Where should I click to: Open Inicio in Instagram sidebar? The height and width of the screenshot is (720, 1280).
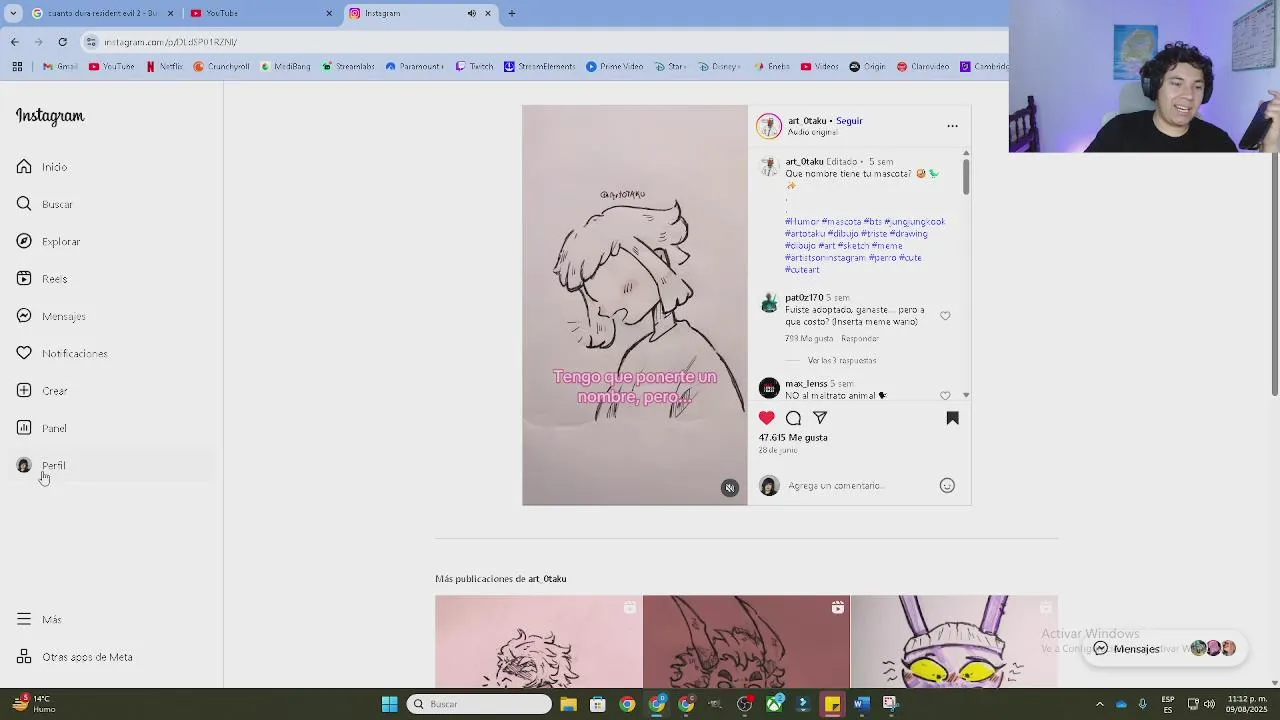(x=42, y=167)
